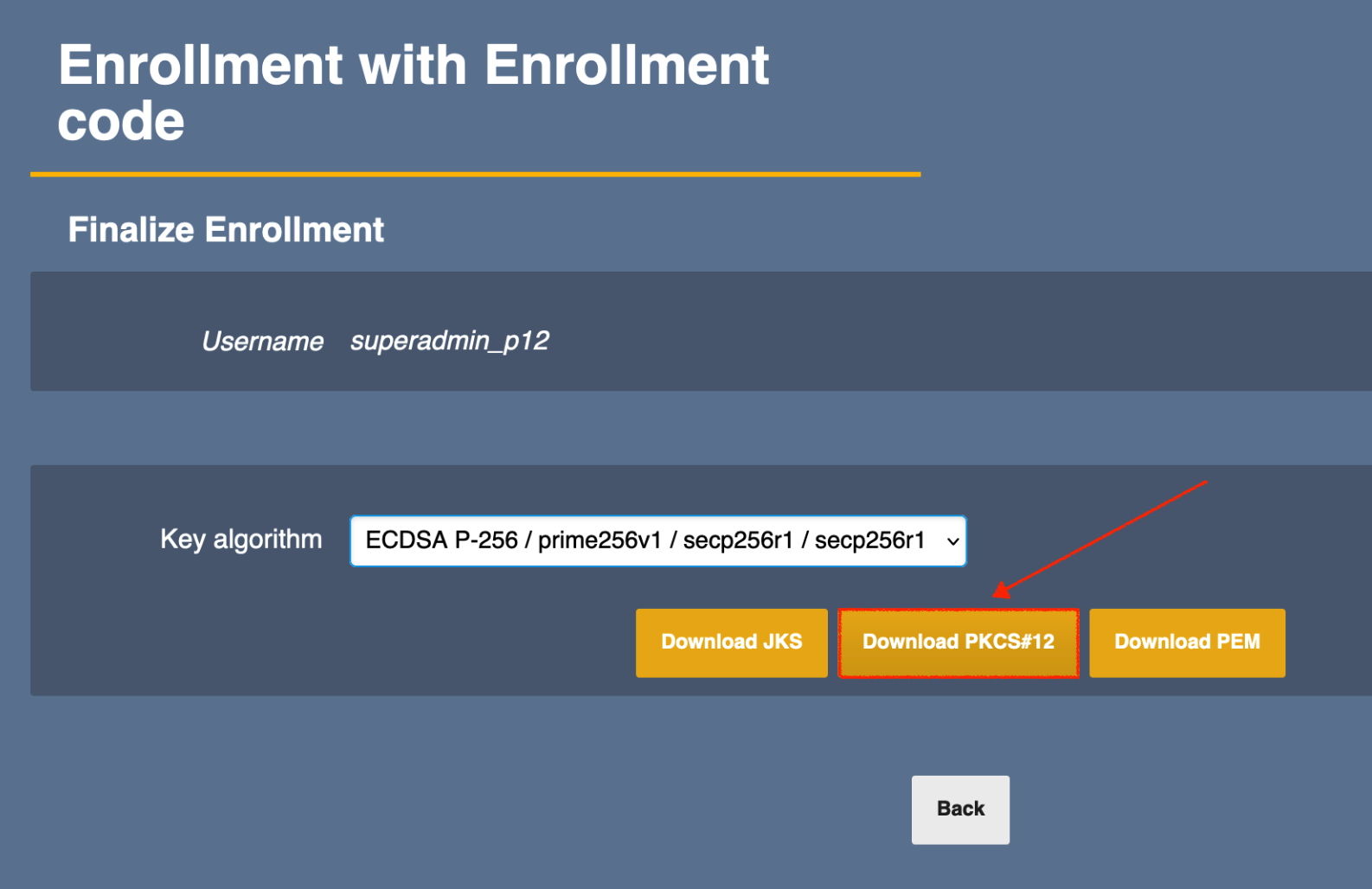Viewport: 1372px width, 889px height.
Task: Click the superadmin_p12 username value
Action: pos(449,341)
